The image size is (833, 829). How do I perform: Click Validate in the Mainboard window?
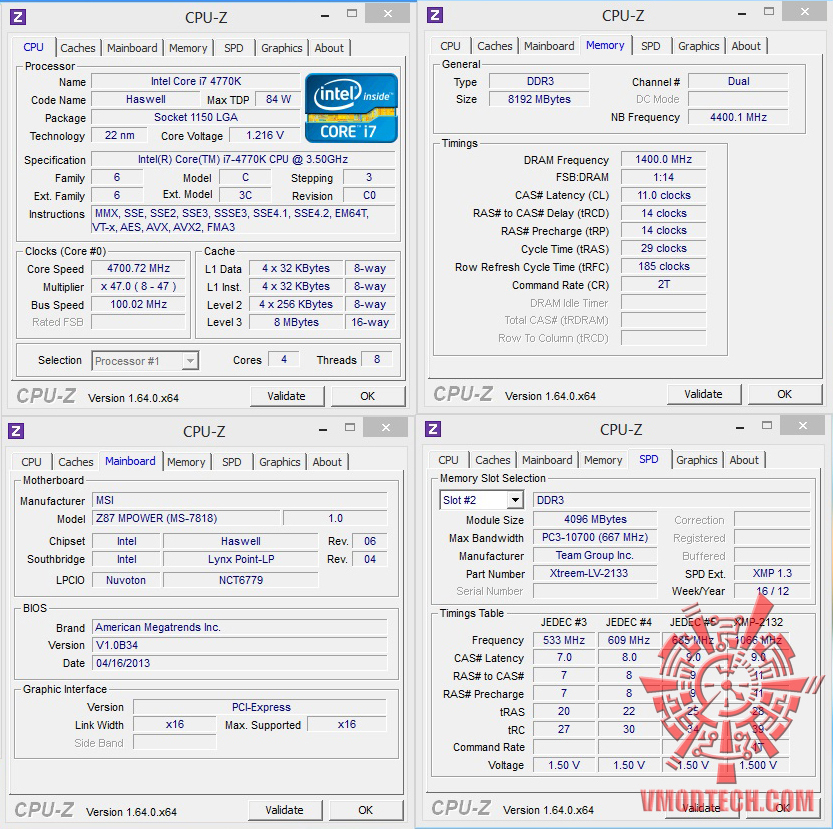284,810
